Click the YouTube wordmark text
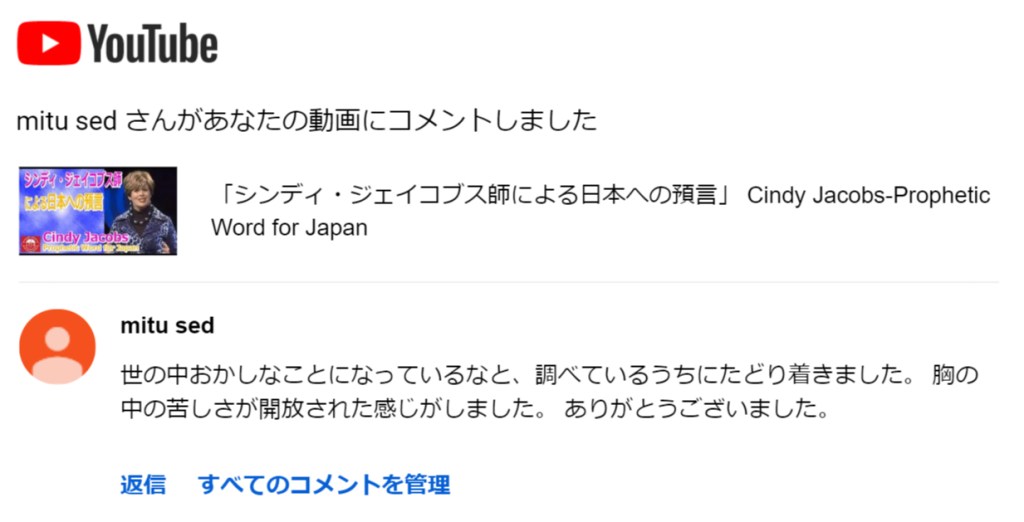The height and width of the screenshot is (522, 1024). [x=152, y=44]
